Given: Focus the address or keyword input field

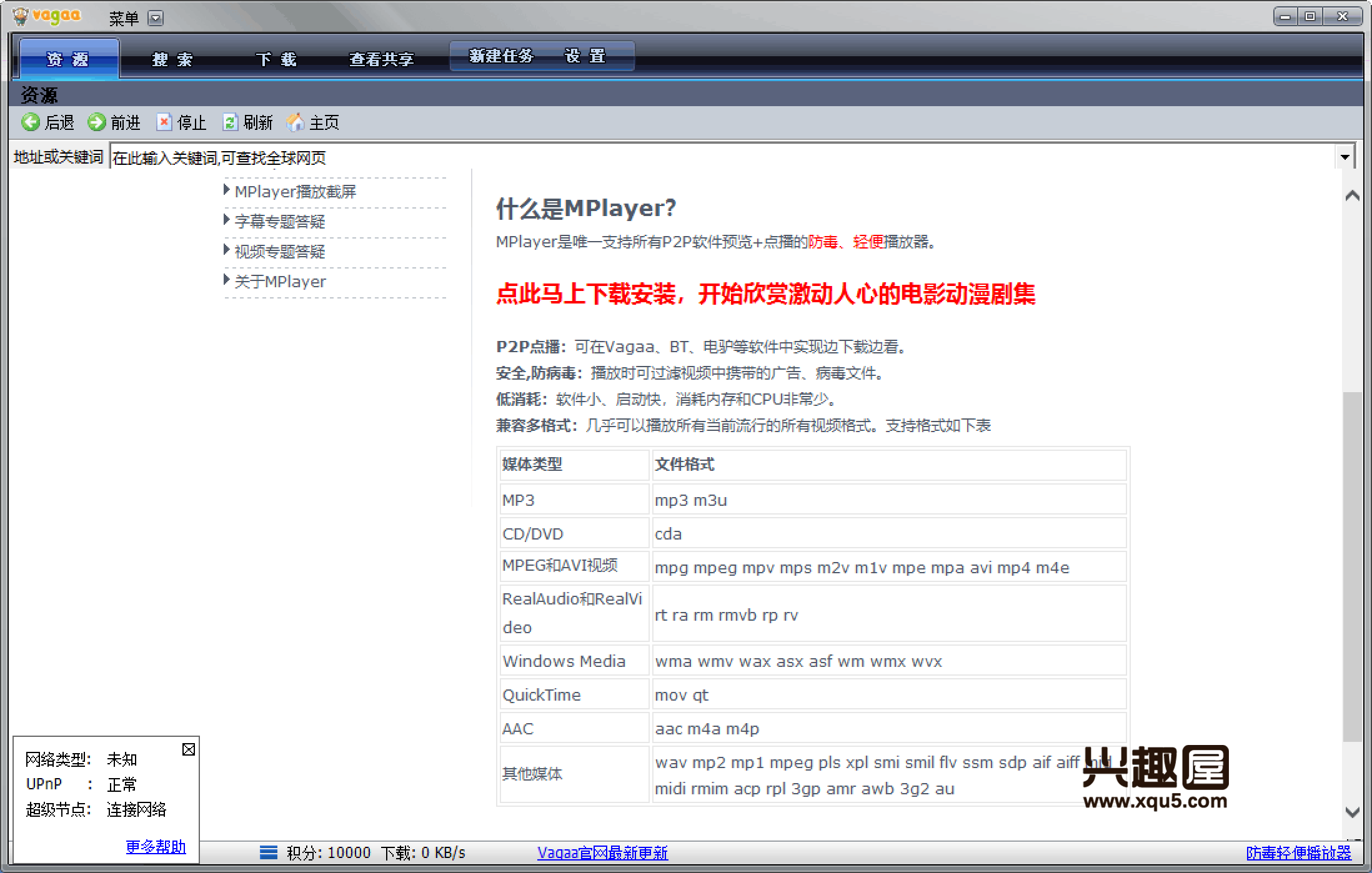Looking at the screenshot, I should (x=722, y=157).
